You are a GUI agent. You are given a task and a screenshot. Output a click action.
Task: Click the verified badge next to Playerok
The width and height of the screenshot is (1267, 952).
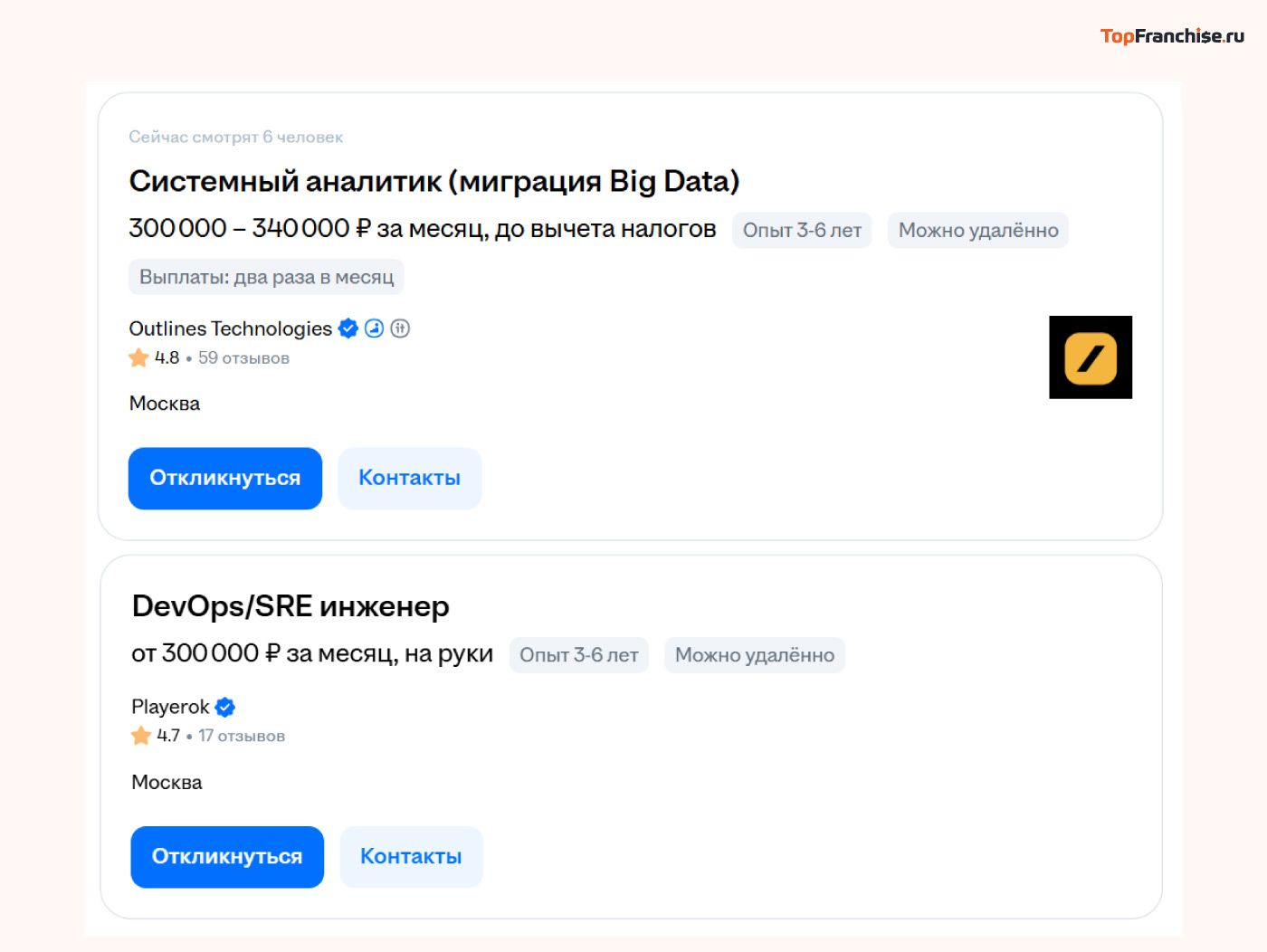[x=224, y=707]
